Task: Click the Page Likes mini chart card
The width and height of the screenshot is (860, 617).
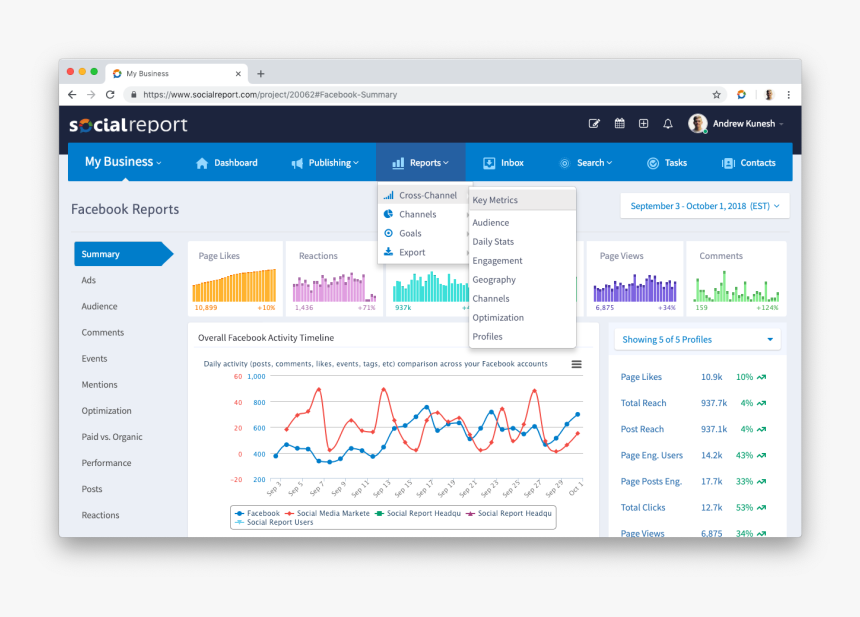Action: point(235,279)
